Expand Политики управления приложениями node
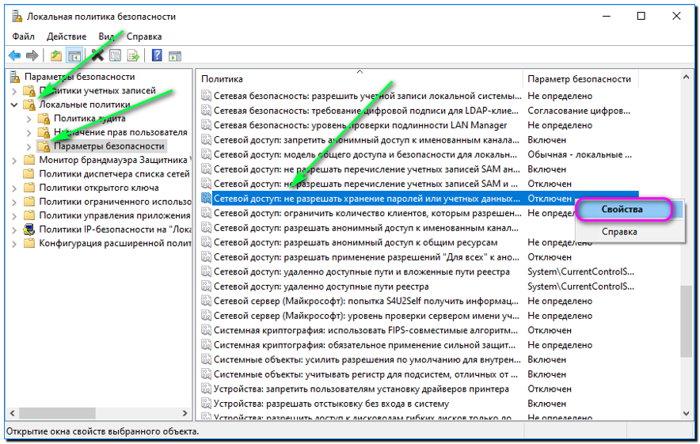This screenshot has height=444, width=700. pyautogui.click(x=14, y=216)
